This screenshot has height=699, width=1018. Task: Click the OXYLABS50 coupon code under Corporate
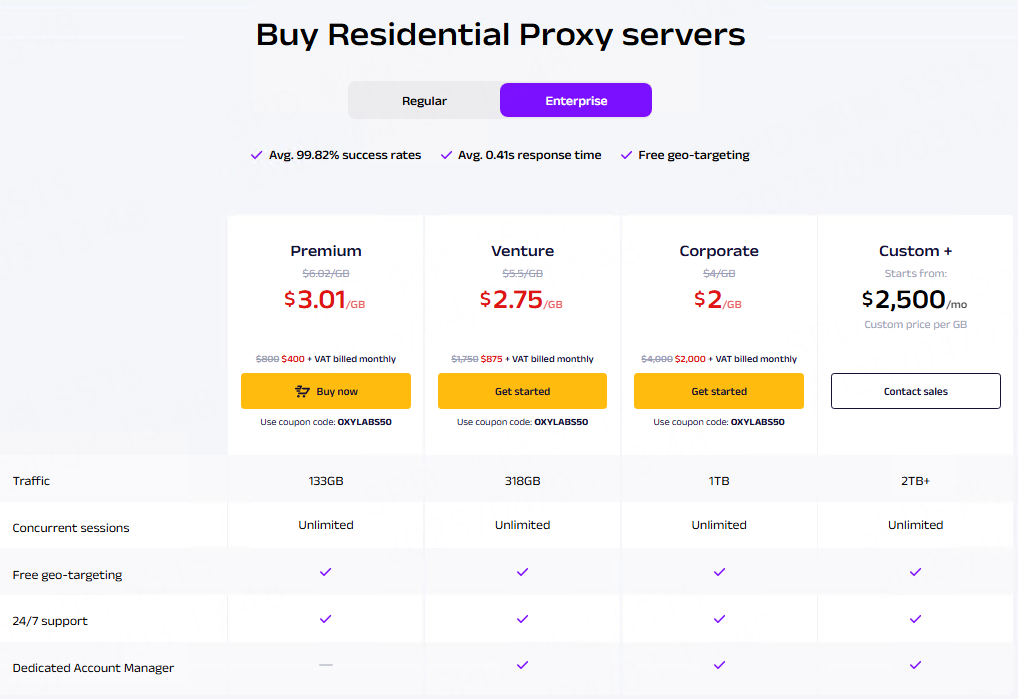757,422
